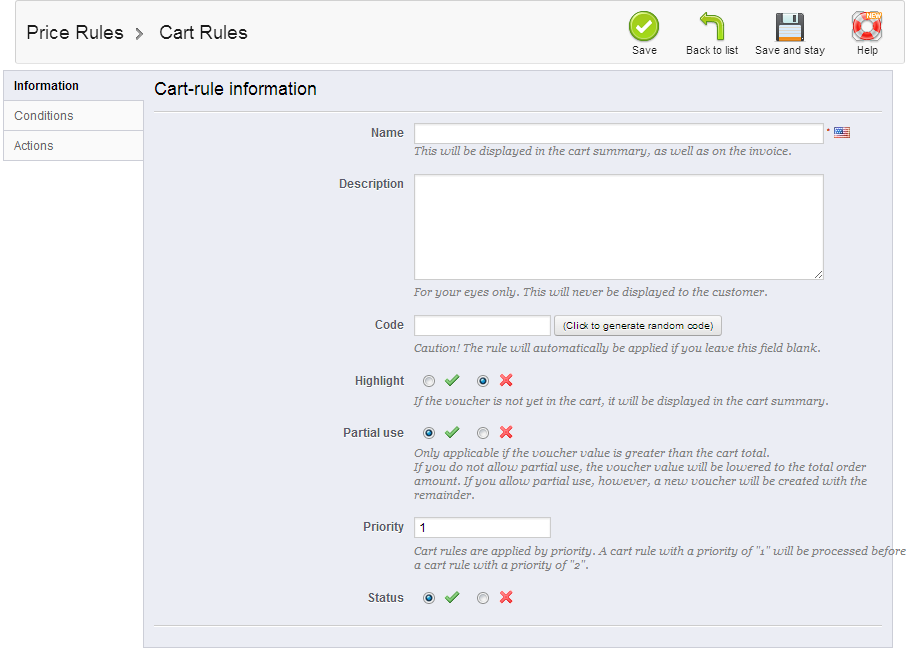Click the green checkmark next to Highlight

[x=452, y=381]
